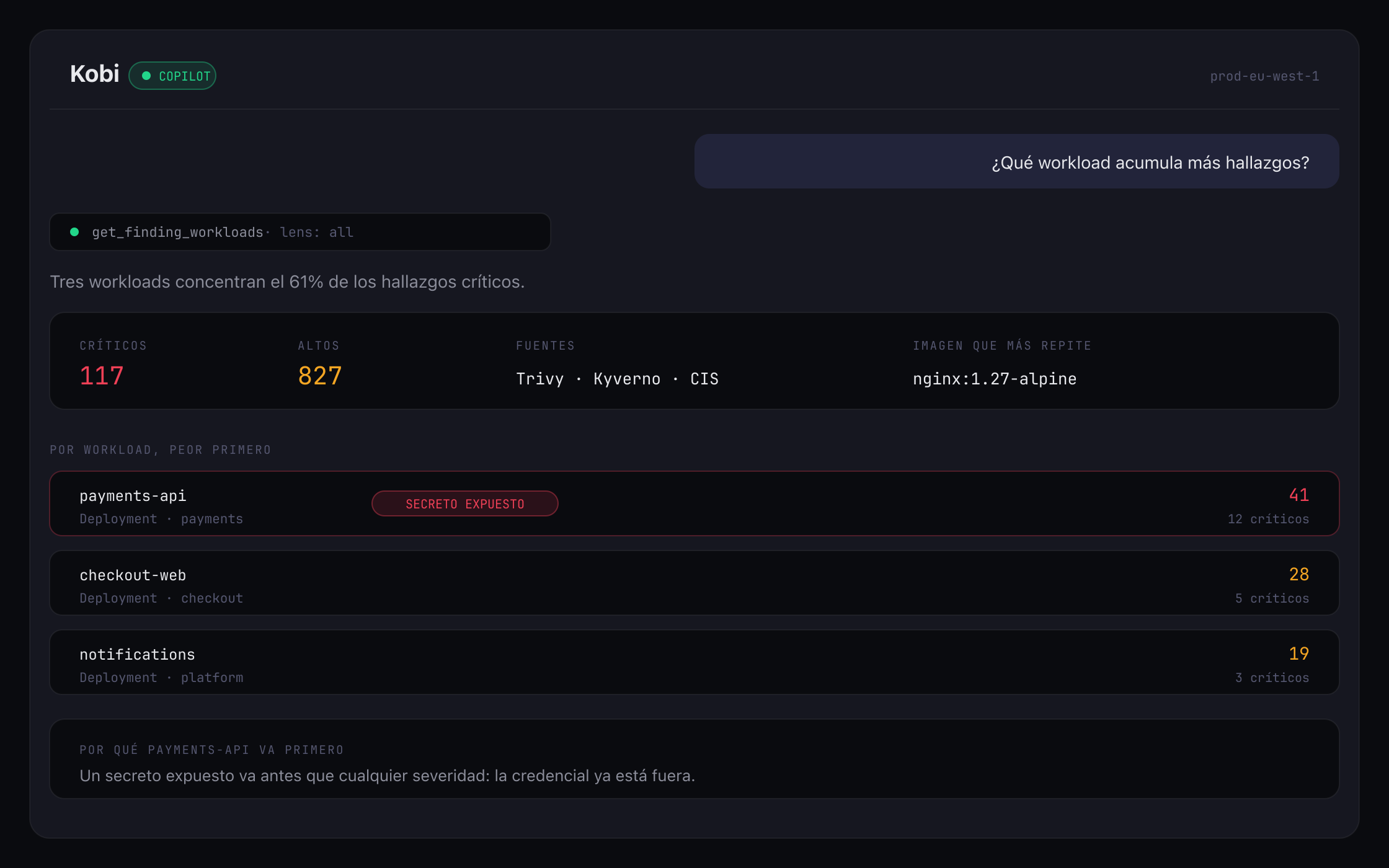The image size is (1389, 868).
Task: Click the nginx:1.27-alpine image name
Action: tap(995, 379)
